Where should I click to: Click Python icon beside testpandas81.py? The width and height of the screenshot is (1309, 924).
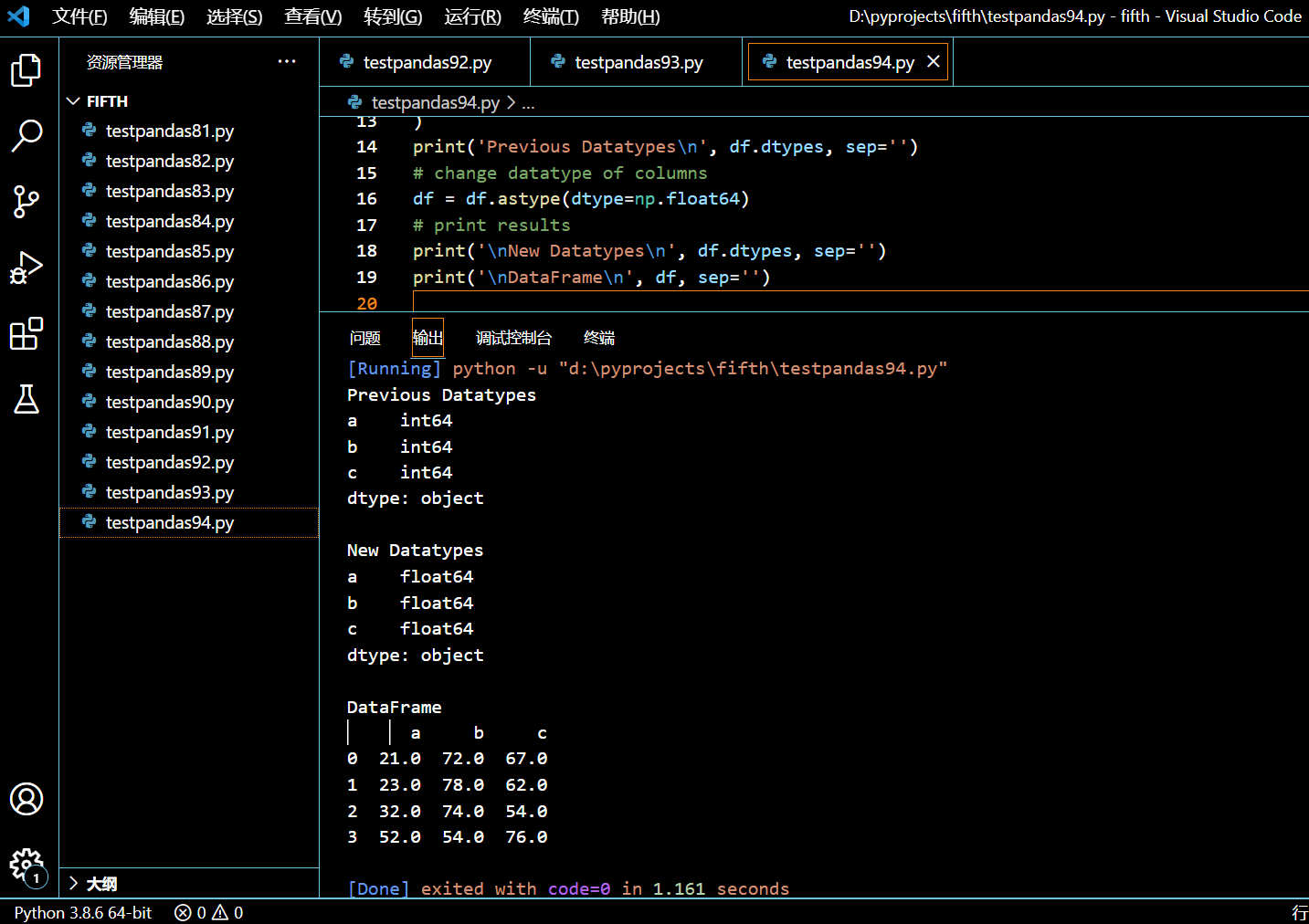point(90,131)
